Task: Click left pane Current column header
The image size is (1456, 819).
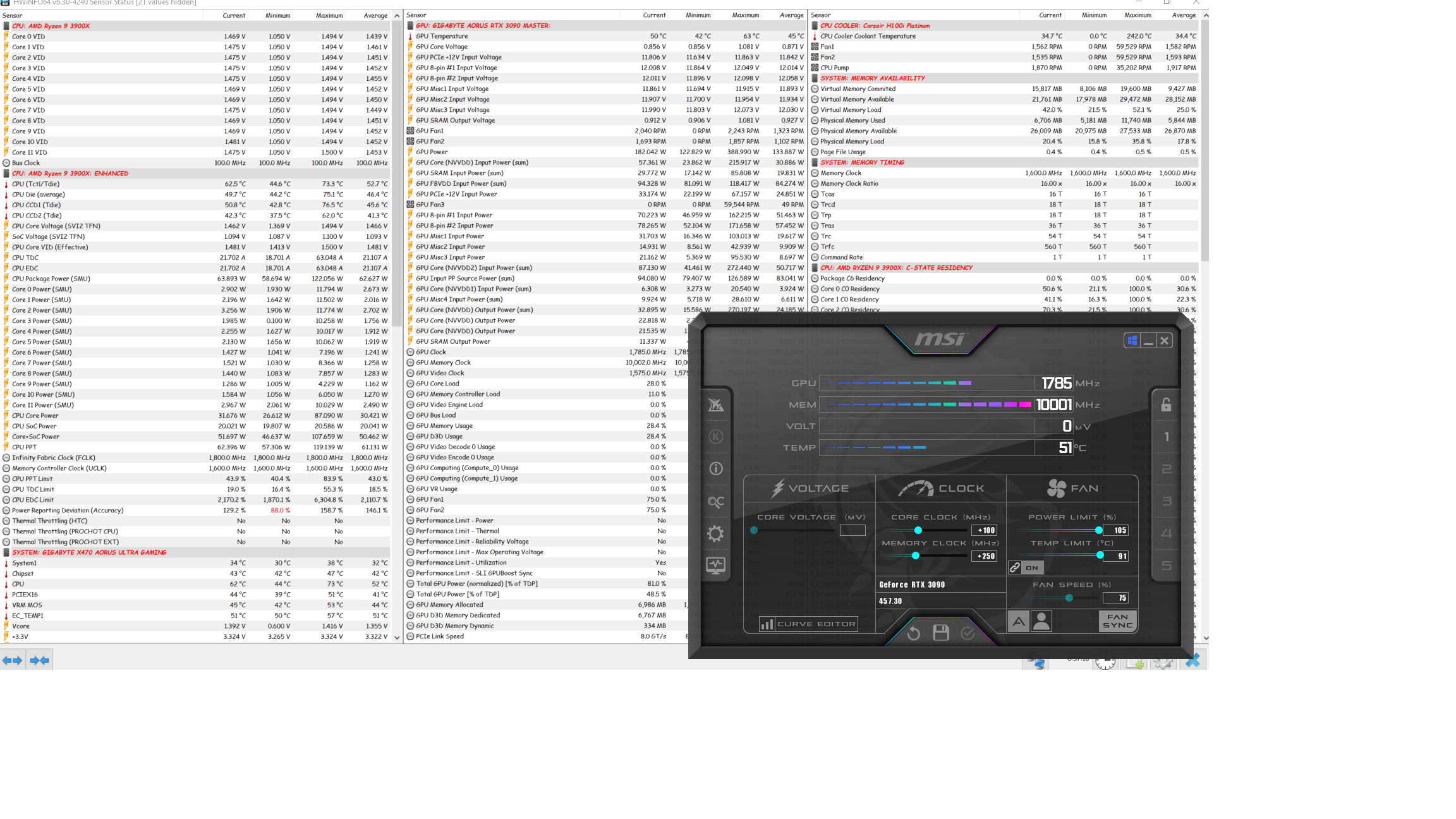Action: (226, 15)
